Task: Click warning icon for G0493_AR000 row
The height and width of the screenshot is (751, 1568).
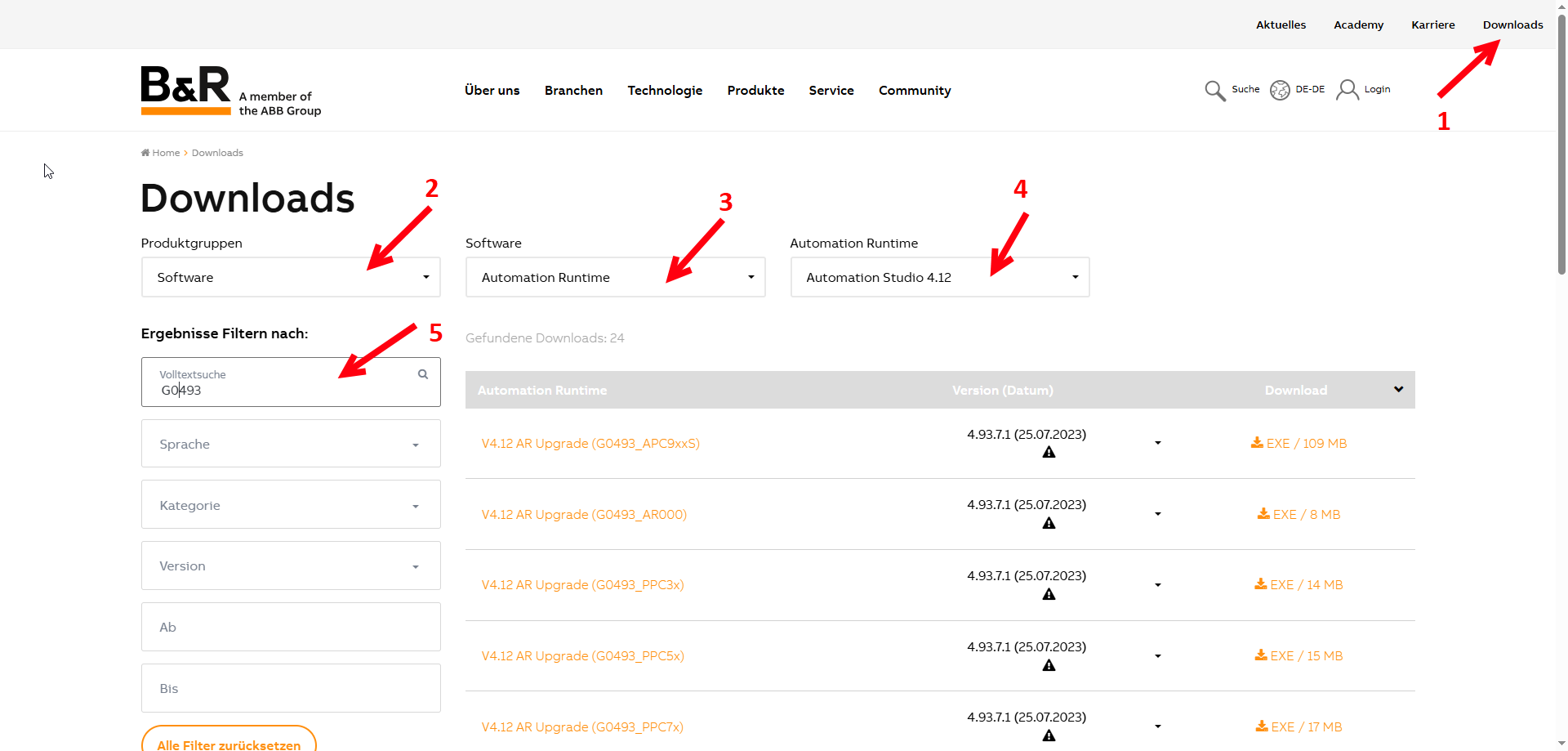Action: [1049, 524]
